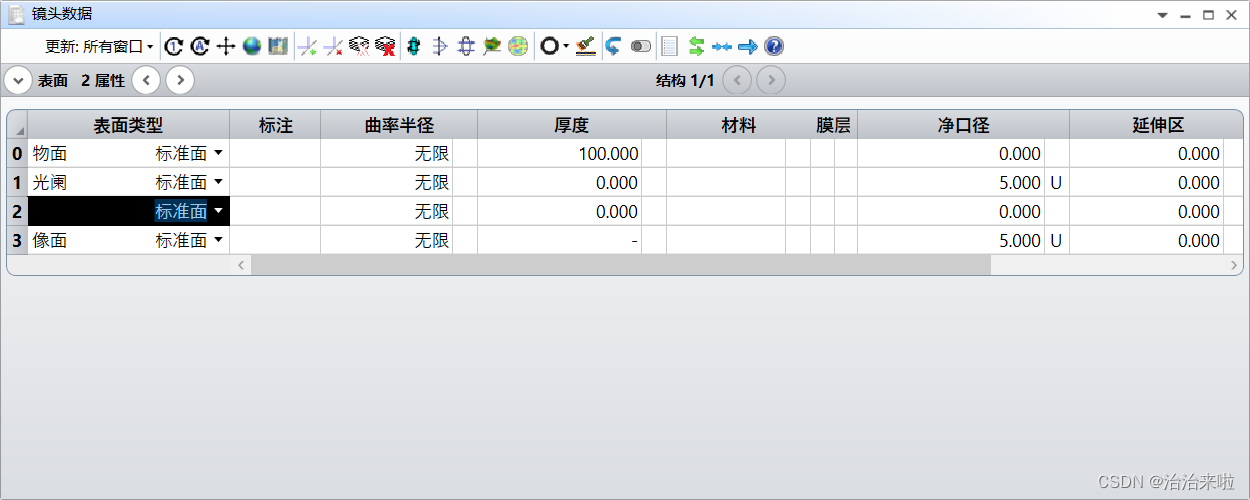Expand the surface properties chevron
The height and width of the screenshot is (500, 1250).
click(x=19, y=80)
